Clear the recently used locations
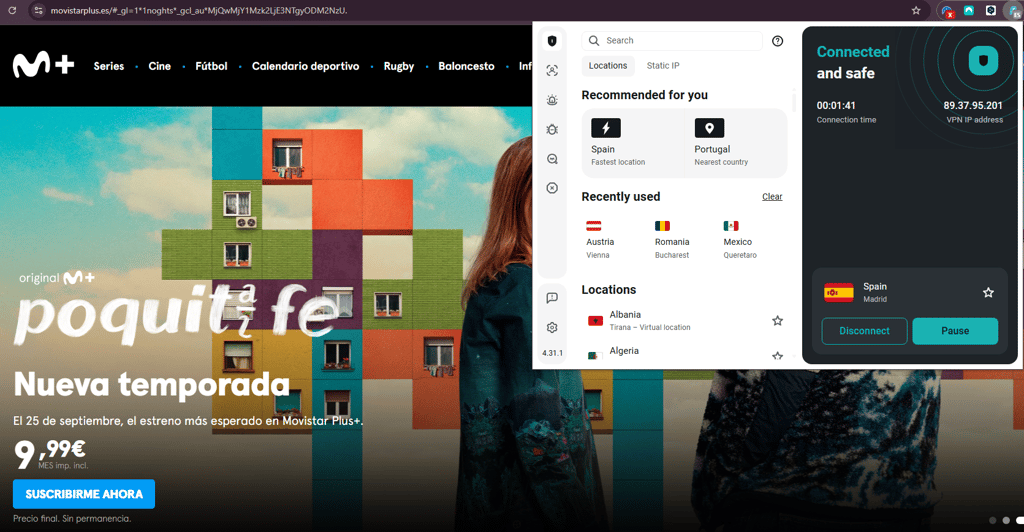The height and width of the screenshot is (532, 1024). [x=772, y=196]
